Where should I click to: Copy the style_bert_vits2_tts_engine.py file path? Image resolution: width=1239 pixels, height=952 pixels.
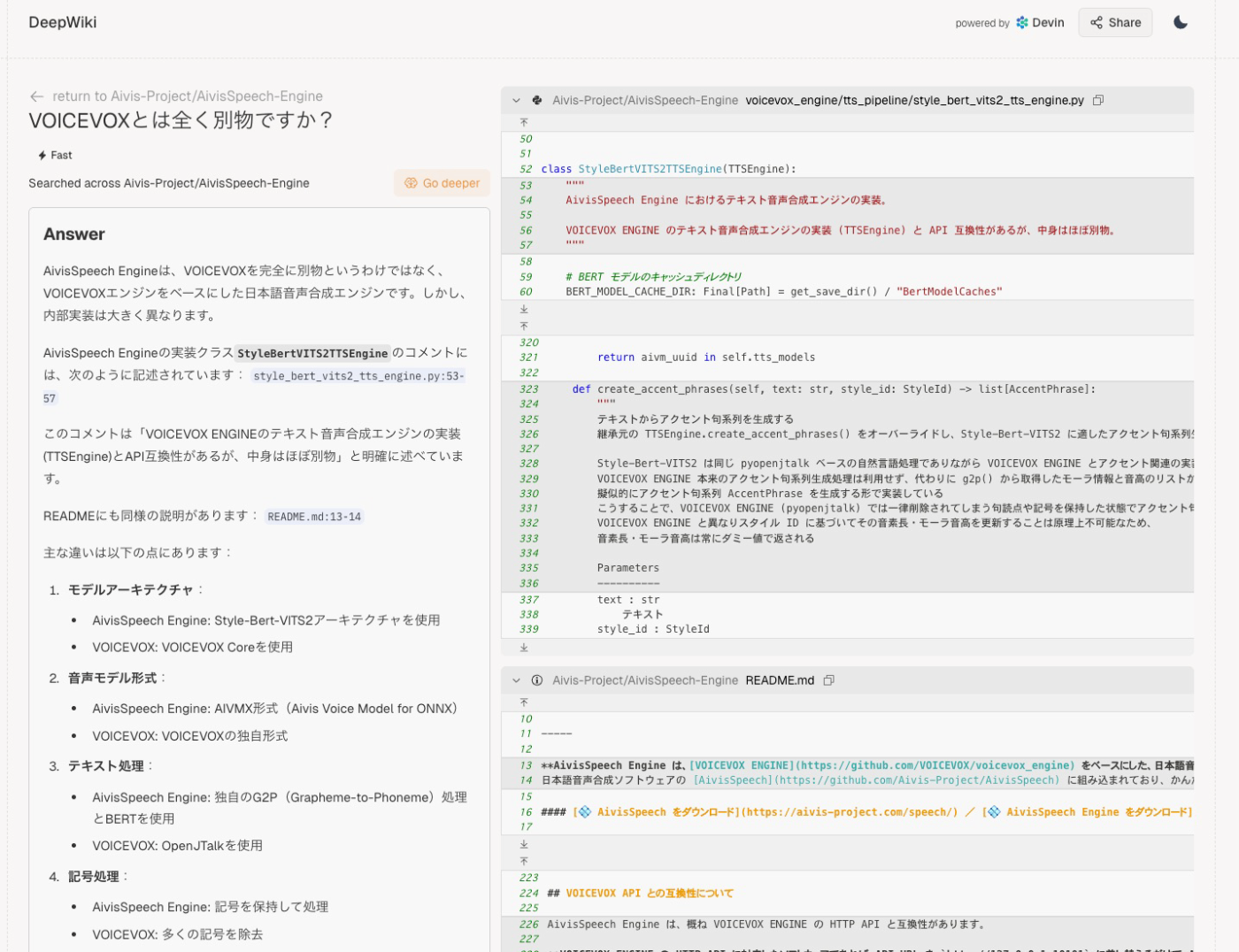point(1098,101)
